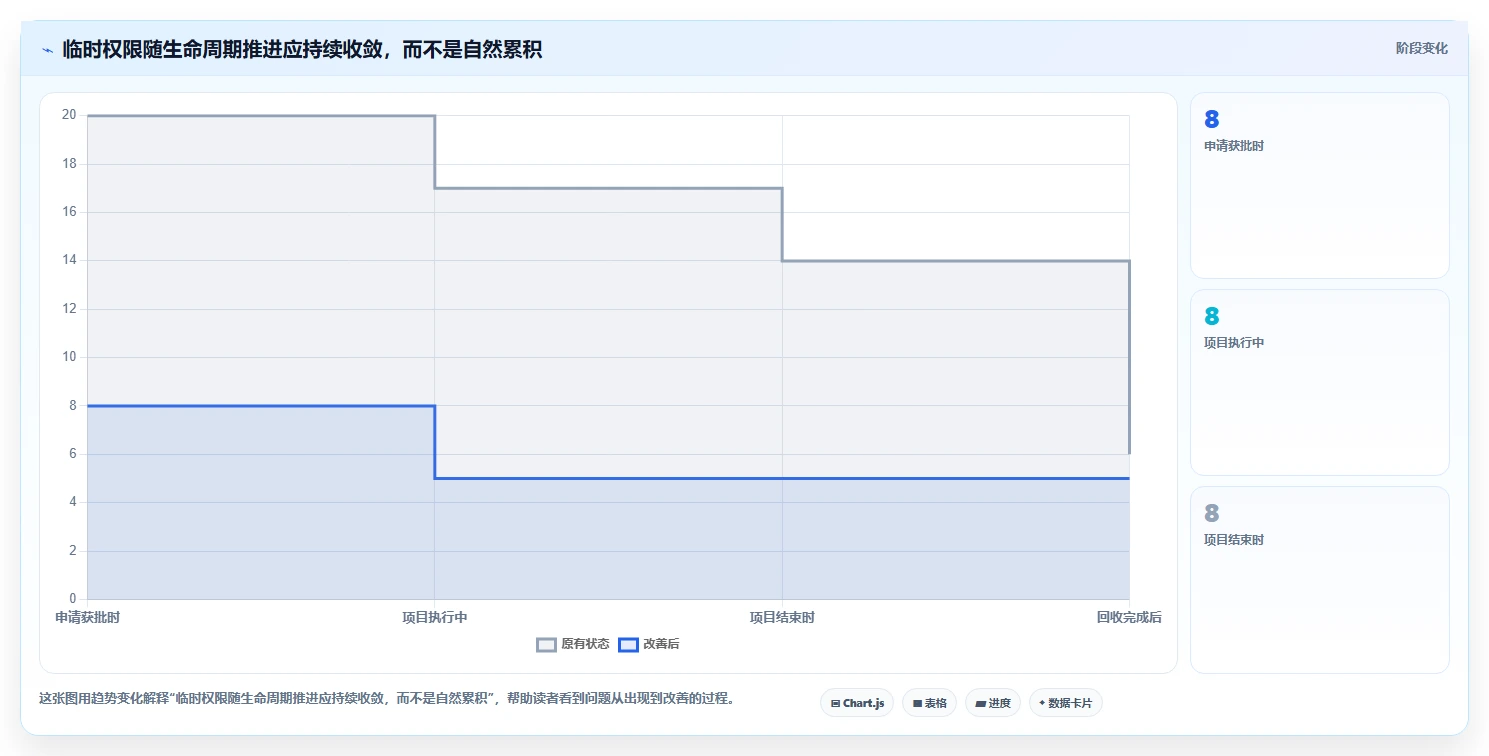Image resolution: width=1489 pixels, height=756 pixels.
Task: Click the Chart.js tag button
Action: click(x=857, y=703)
